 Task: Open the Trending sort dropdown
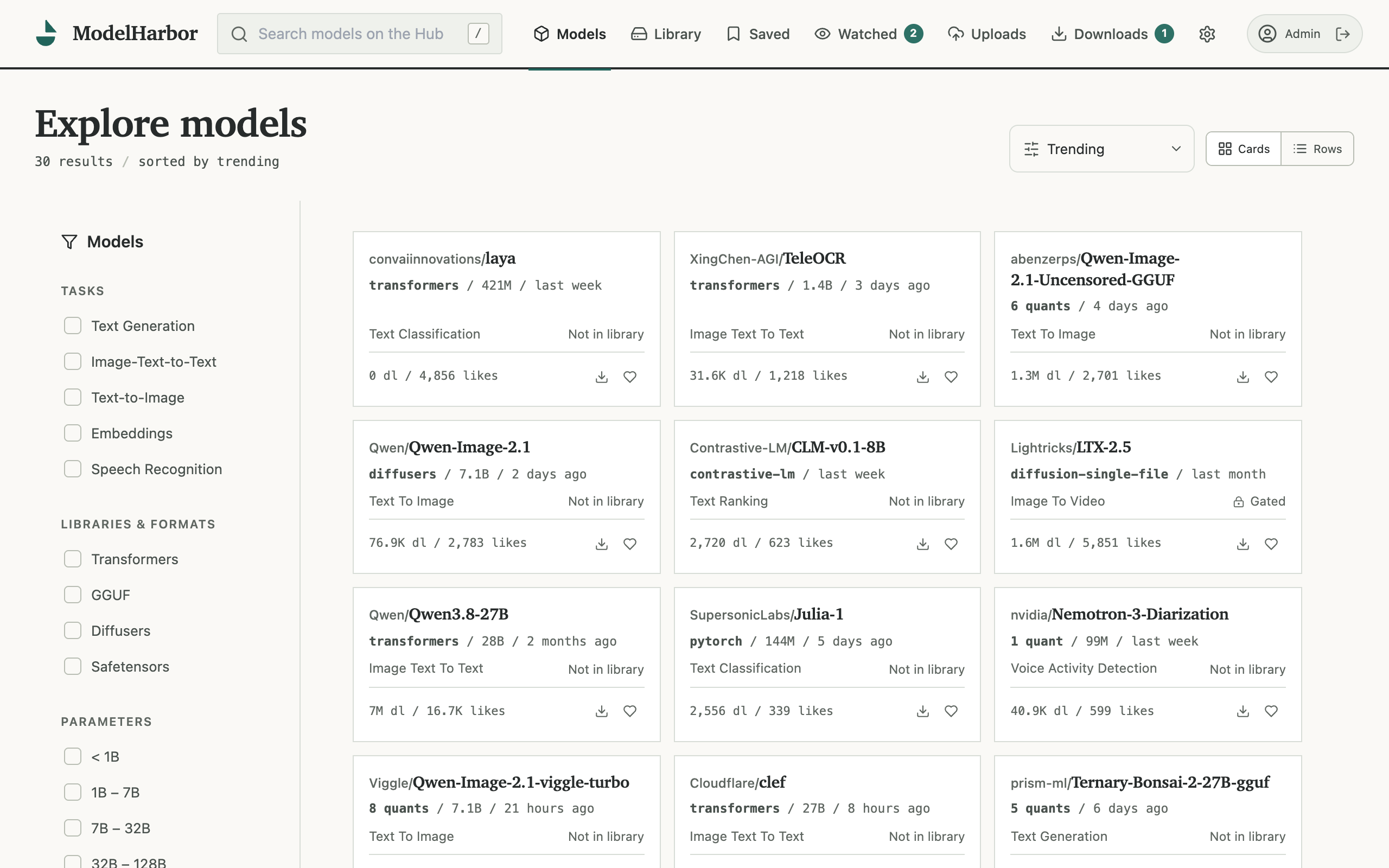tap(1101, 149)
